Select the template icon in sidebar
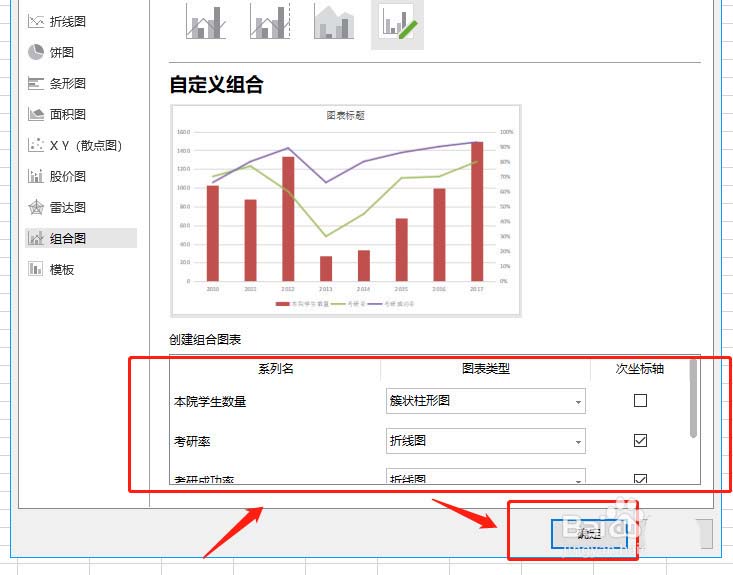 [36, 269]
